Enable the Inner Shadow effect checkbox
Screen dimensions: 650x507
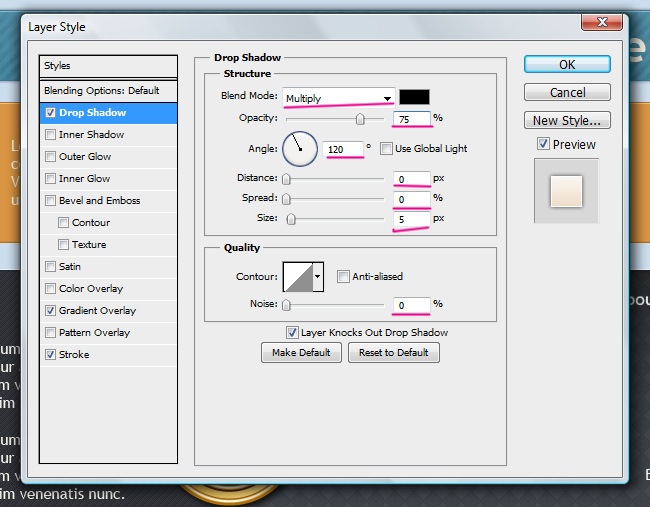click(x=51, y=135)
